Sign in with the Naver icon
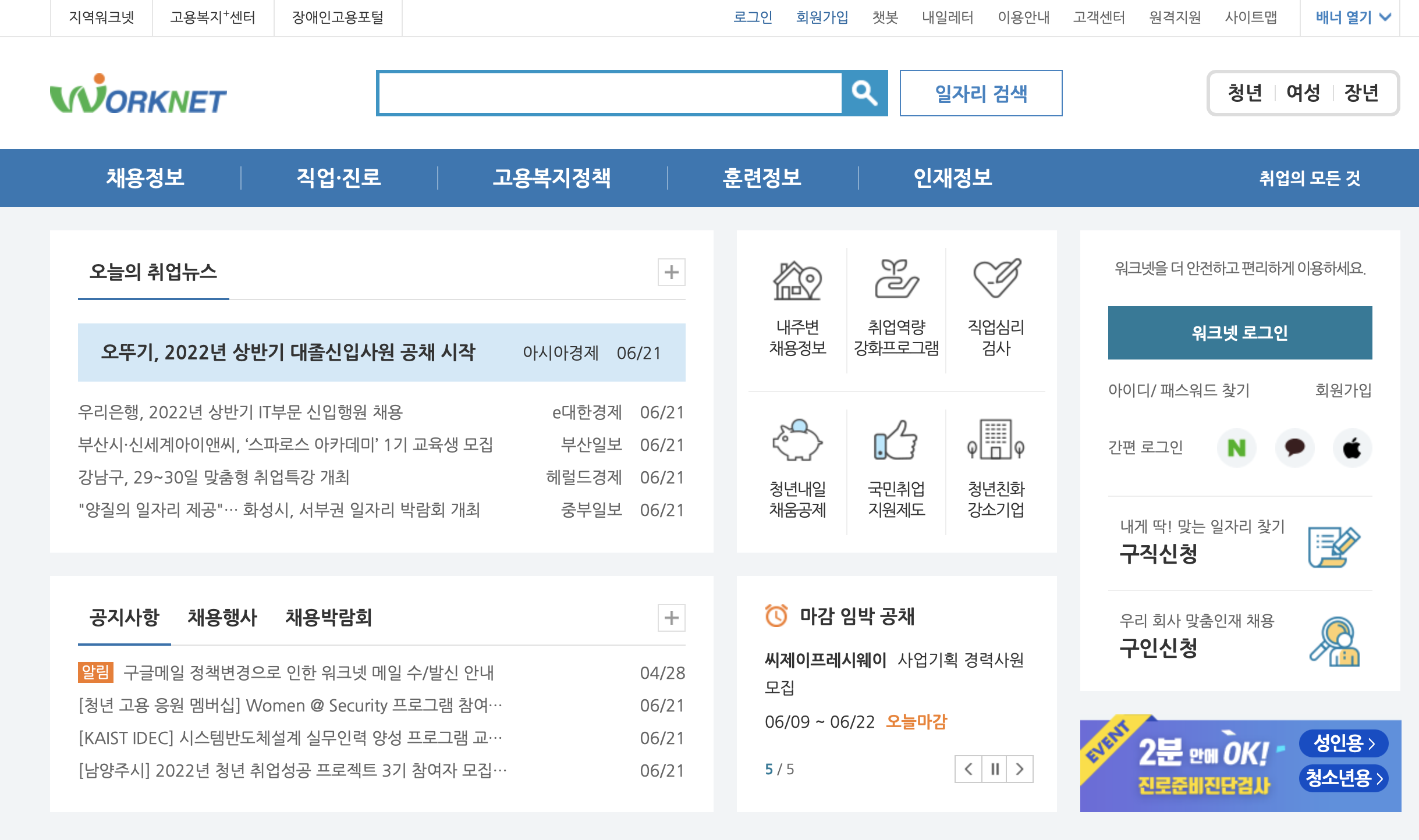 point(1237,448)
